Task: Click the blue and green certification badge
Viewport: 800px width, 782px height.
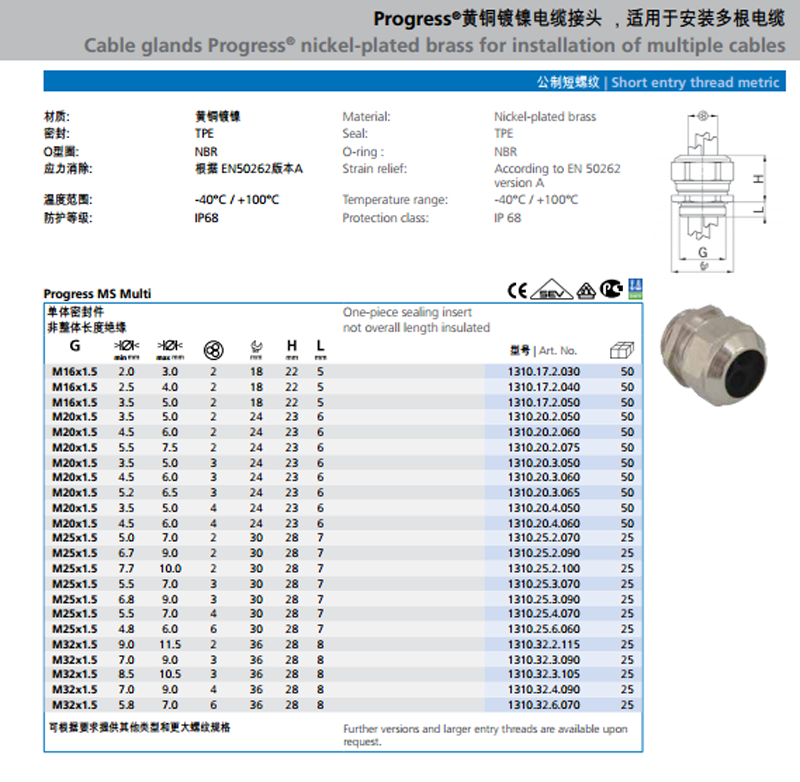Action: pyautogui.click(x=634, y=289)
